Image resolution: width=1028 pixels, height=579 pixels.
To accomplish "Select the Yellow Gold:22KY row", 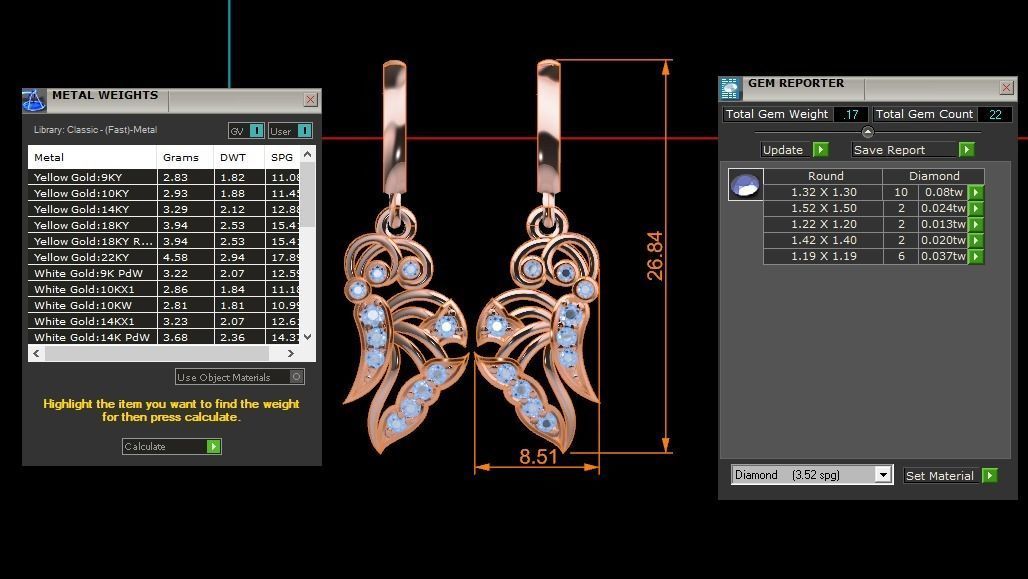I will tap(164, 257).
